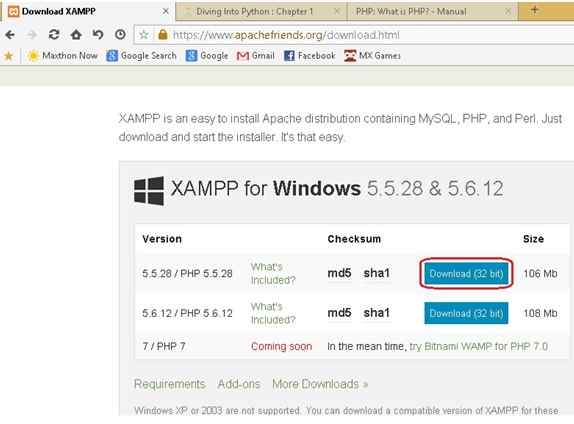The width and height of the screenshot is (574, 424).
Task: Bookmark page with address bar star
Action: click(x=144, y=35)
